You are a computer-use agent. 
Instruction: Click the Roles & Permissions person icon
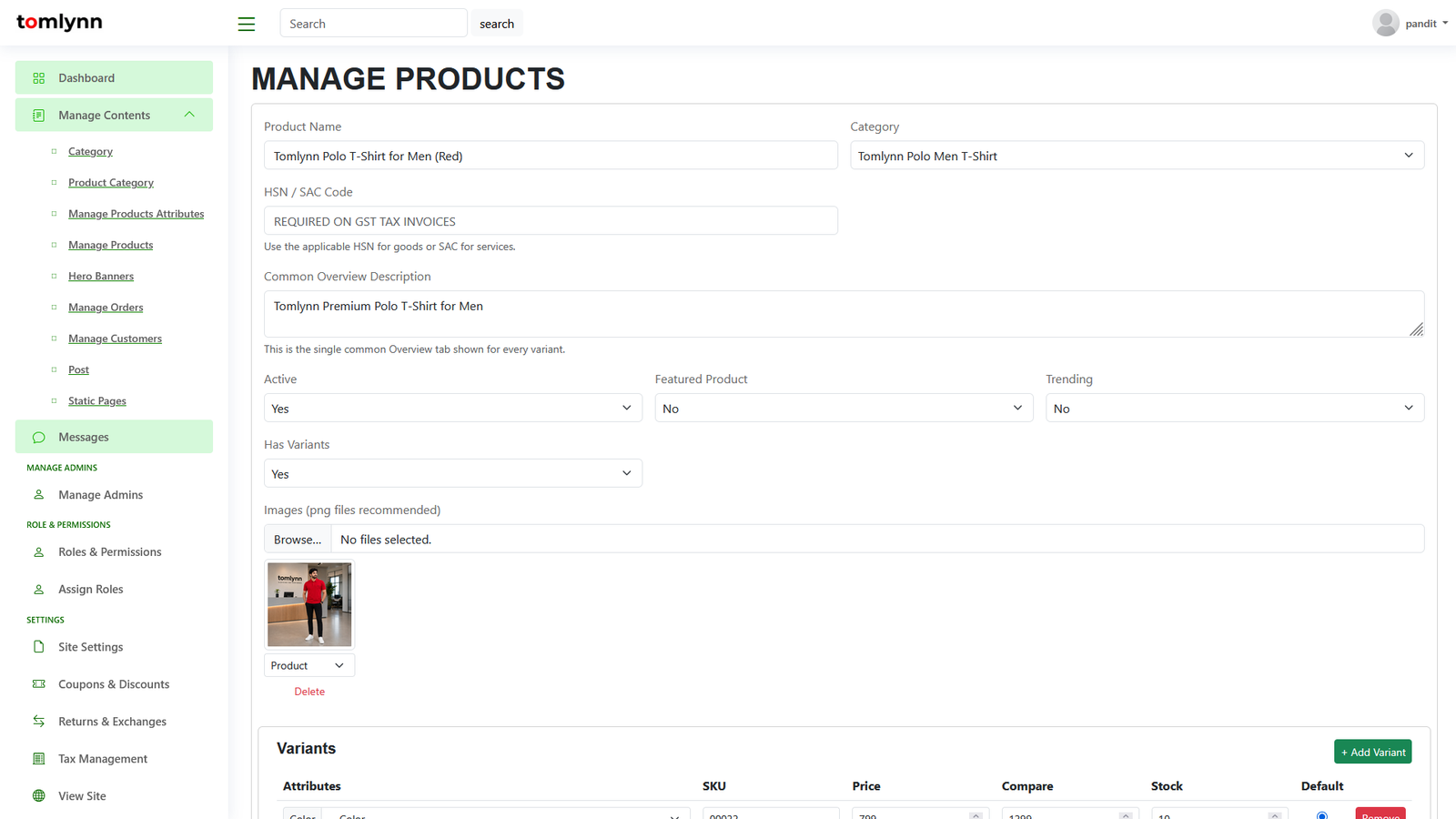(39, 552)
